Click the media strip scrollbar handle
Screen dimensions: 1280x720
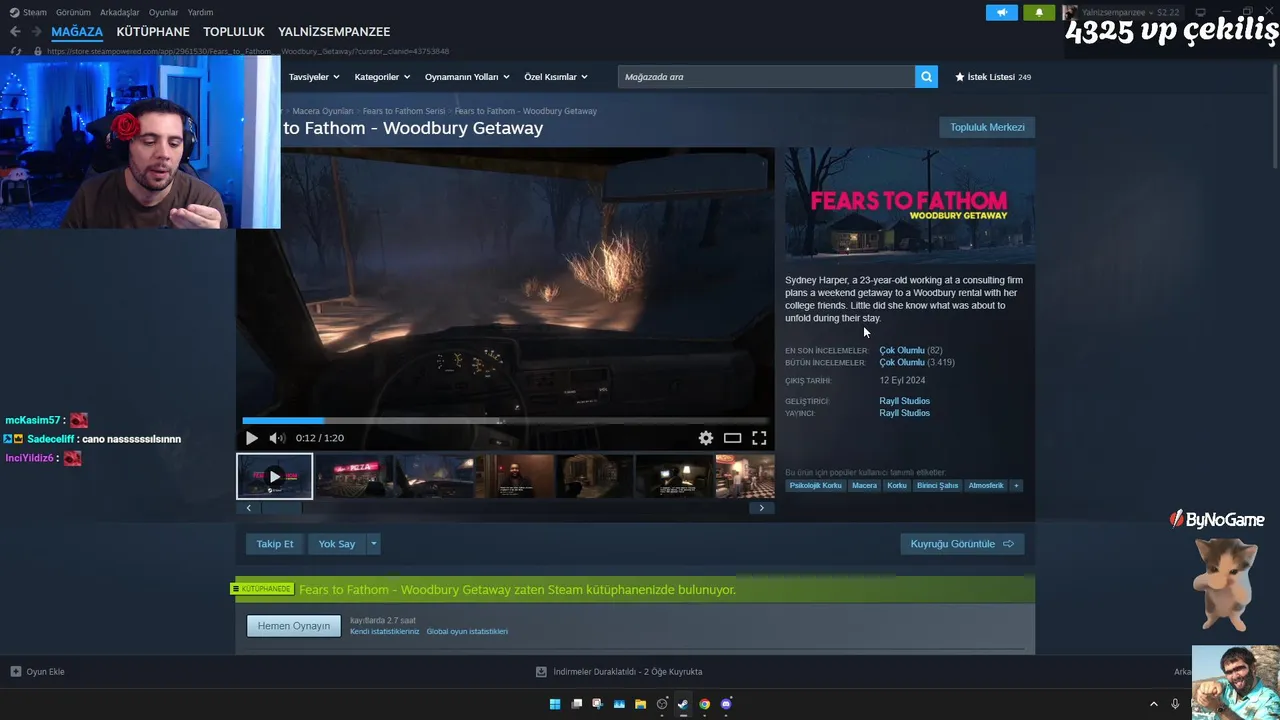pyautogui.click(x=281, y=508)
